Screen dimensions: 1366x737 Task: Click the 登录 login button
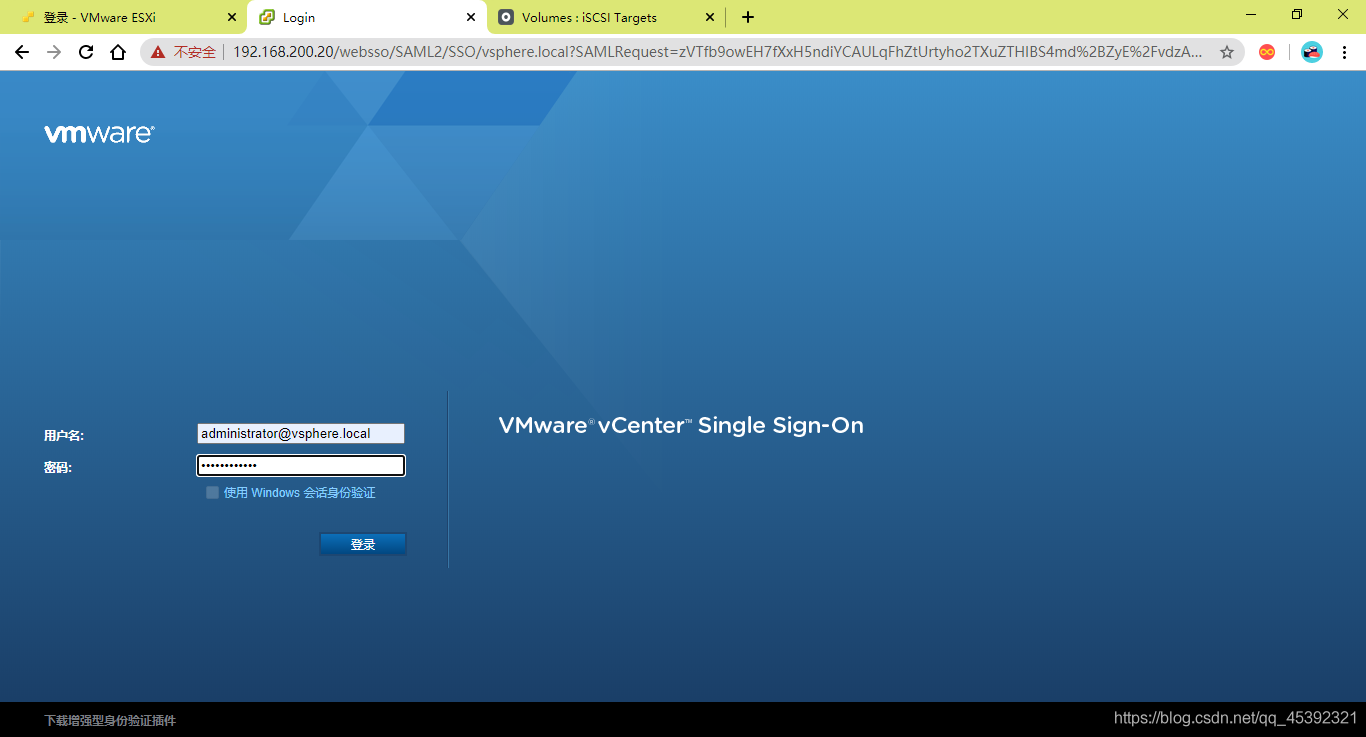click(x=363, y=544)
